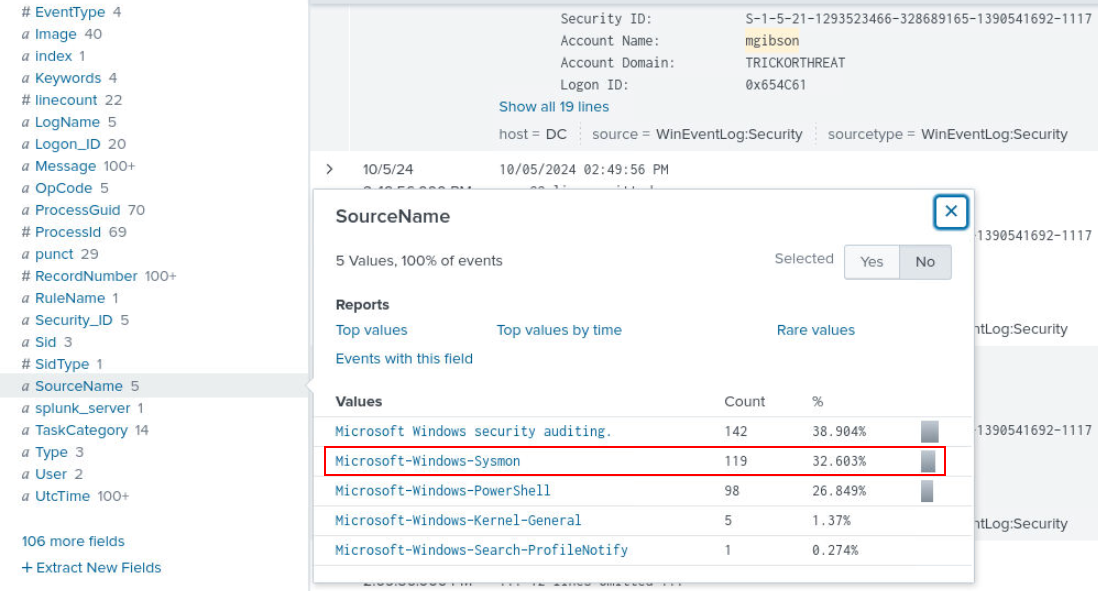The width and height of the screenshot is (1098, 591).
Task: Open the EventType numeric field
Action: (70, 12)
